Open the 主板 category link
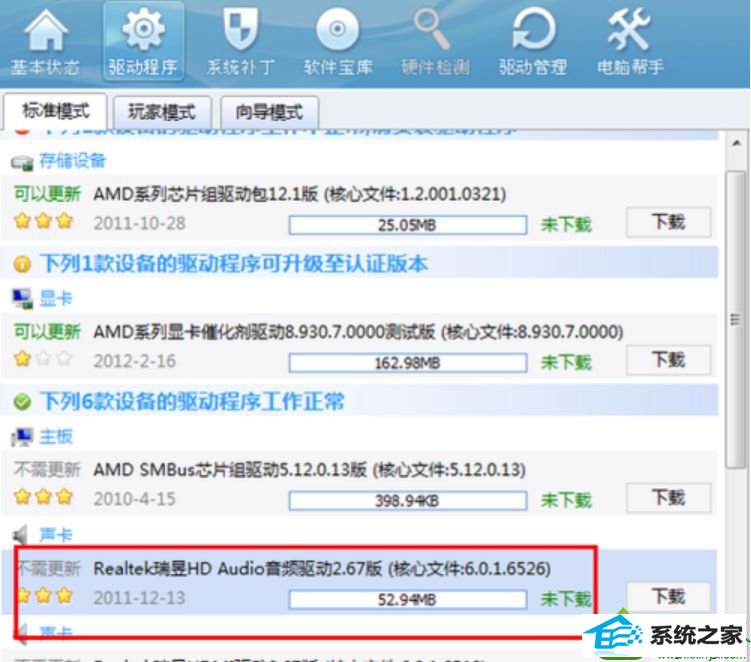Screen dimensions: 751x662 tap(56, 436)
